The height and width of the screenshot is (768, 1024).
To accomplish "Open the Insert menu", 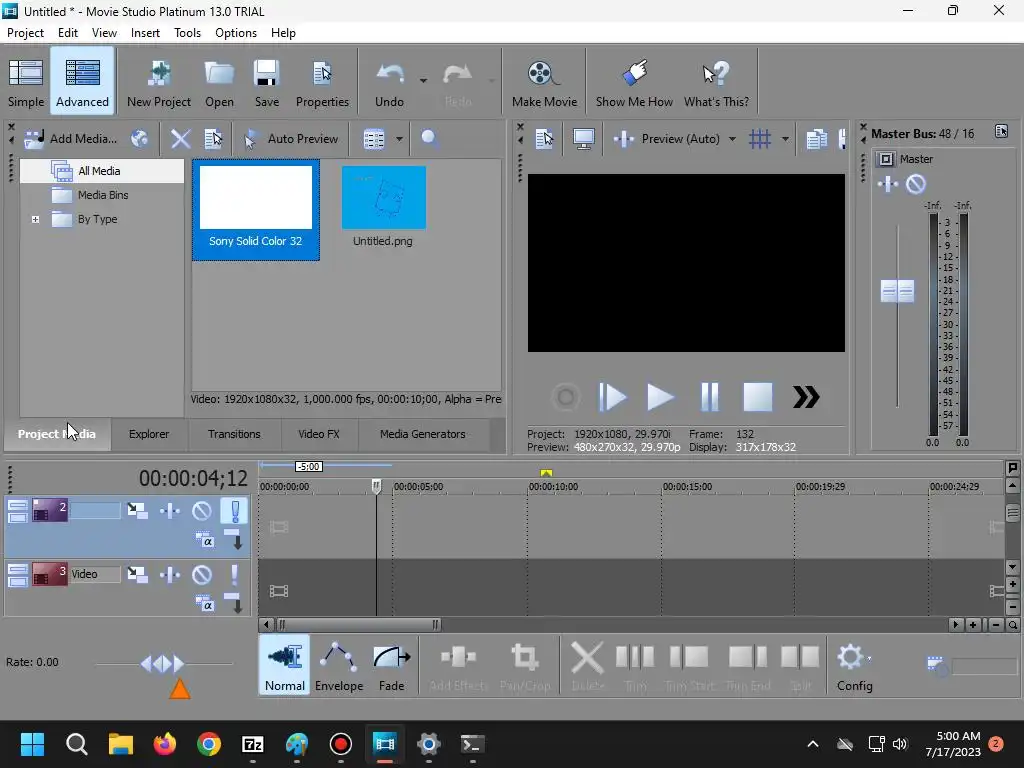I will [145, 33].
